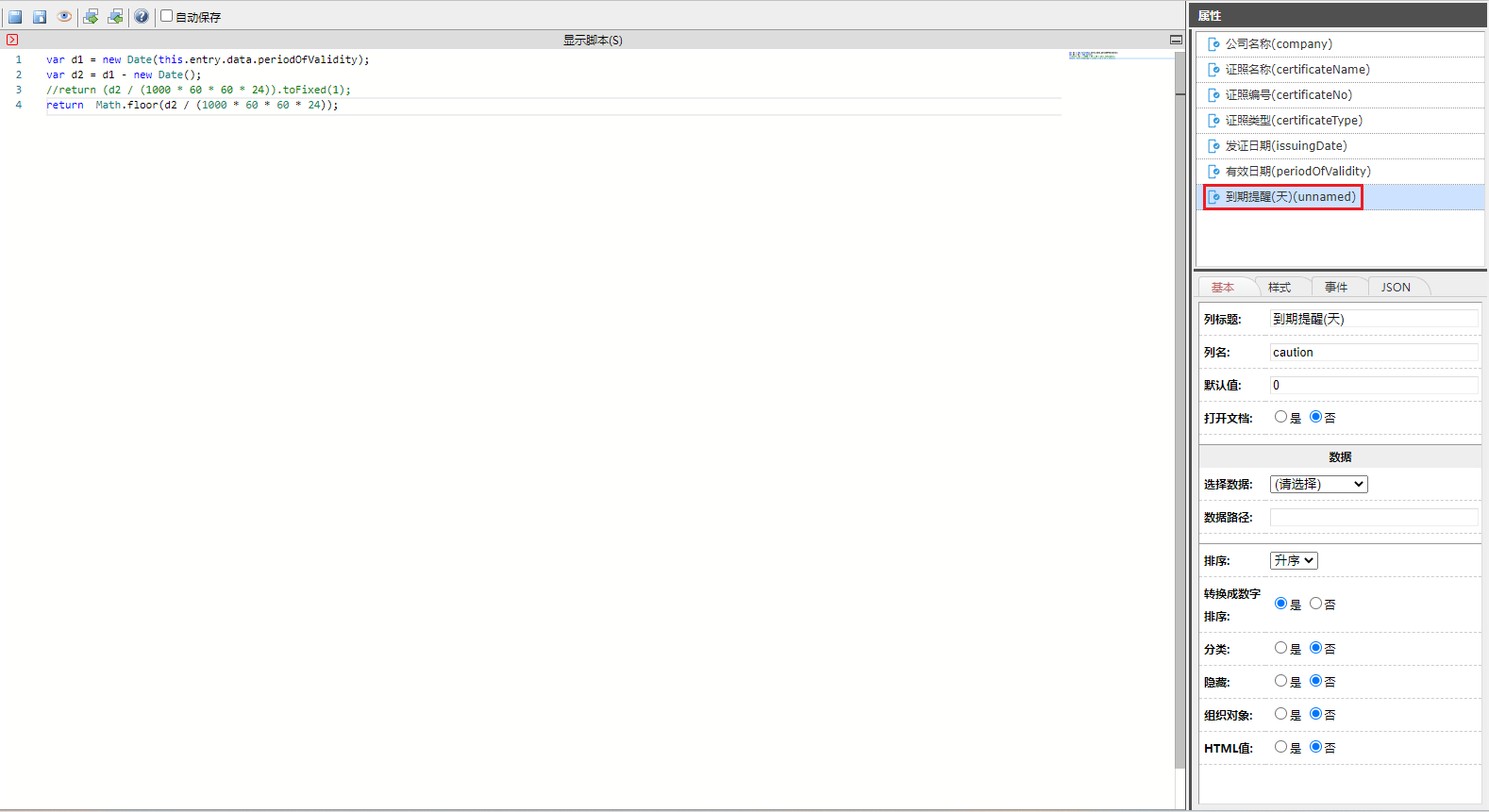Click the 显示脚本(S) header title

point(593,40)
